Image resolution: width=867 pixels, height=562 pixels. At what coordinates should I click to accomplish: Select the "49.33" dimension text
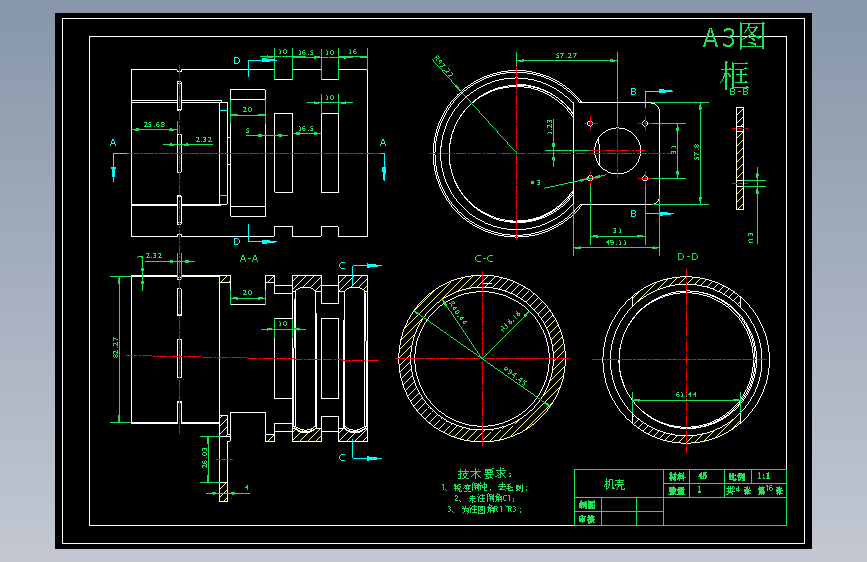pyautogui.click(x=616, y=242)
